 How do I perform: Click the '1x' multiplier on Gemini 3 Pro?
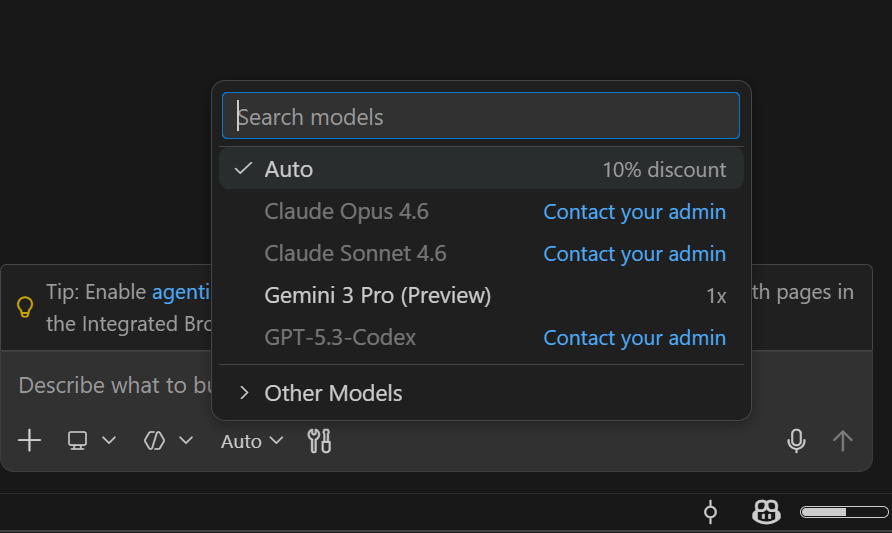[716, 296]
